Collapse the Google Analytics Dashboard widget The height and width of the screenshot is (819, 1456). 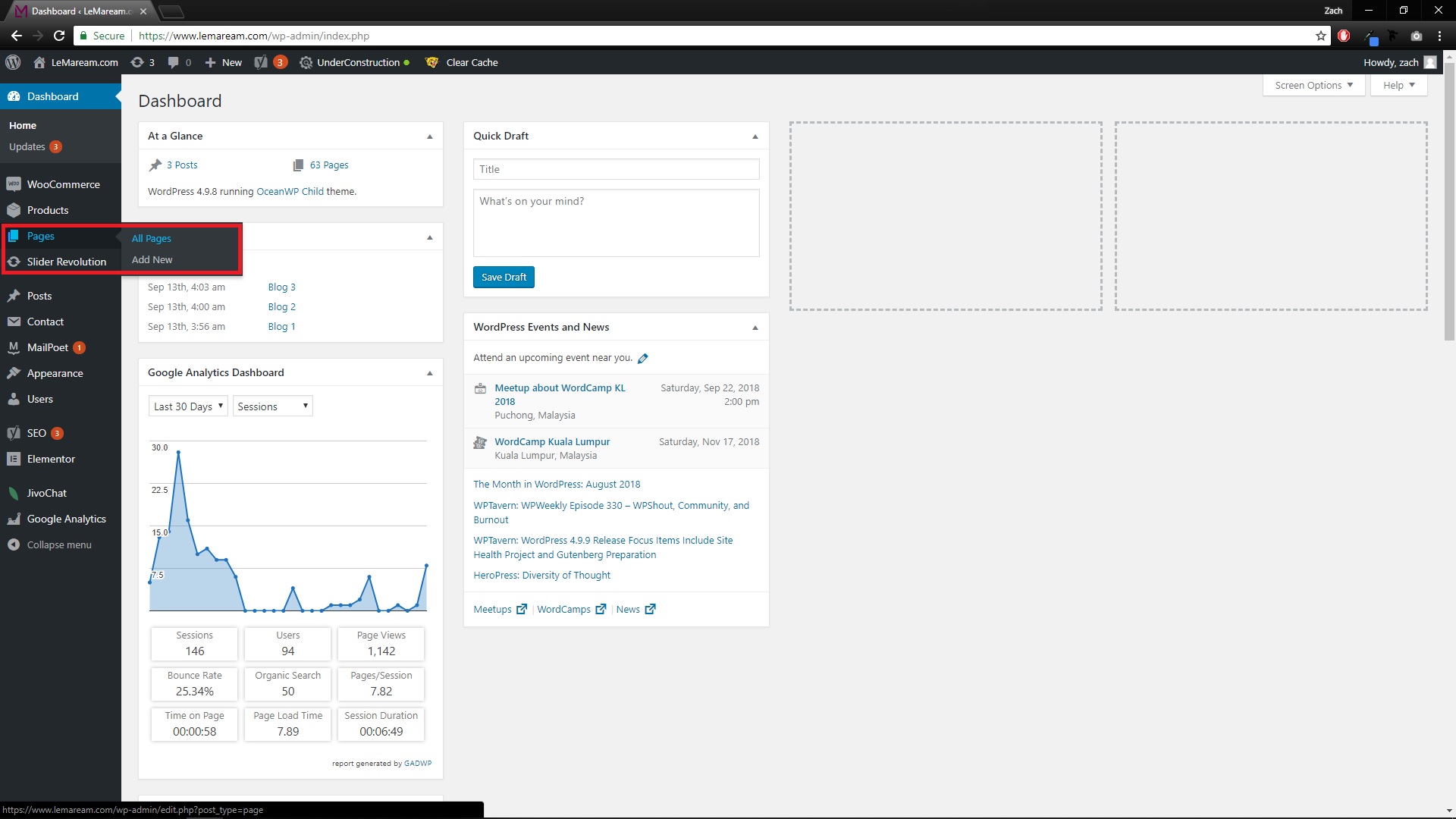tap(430, 373)
